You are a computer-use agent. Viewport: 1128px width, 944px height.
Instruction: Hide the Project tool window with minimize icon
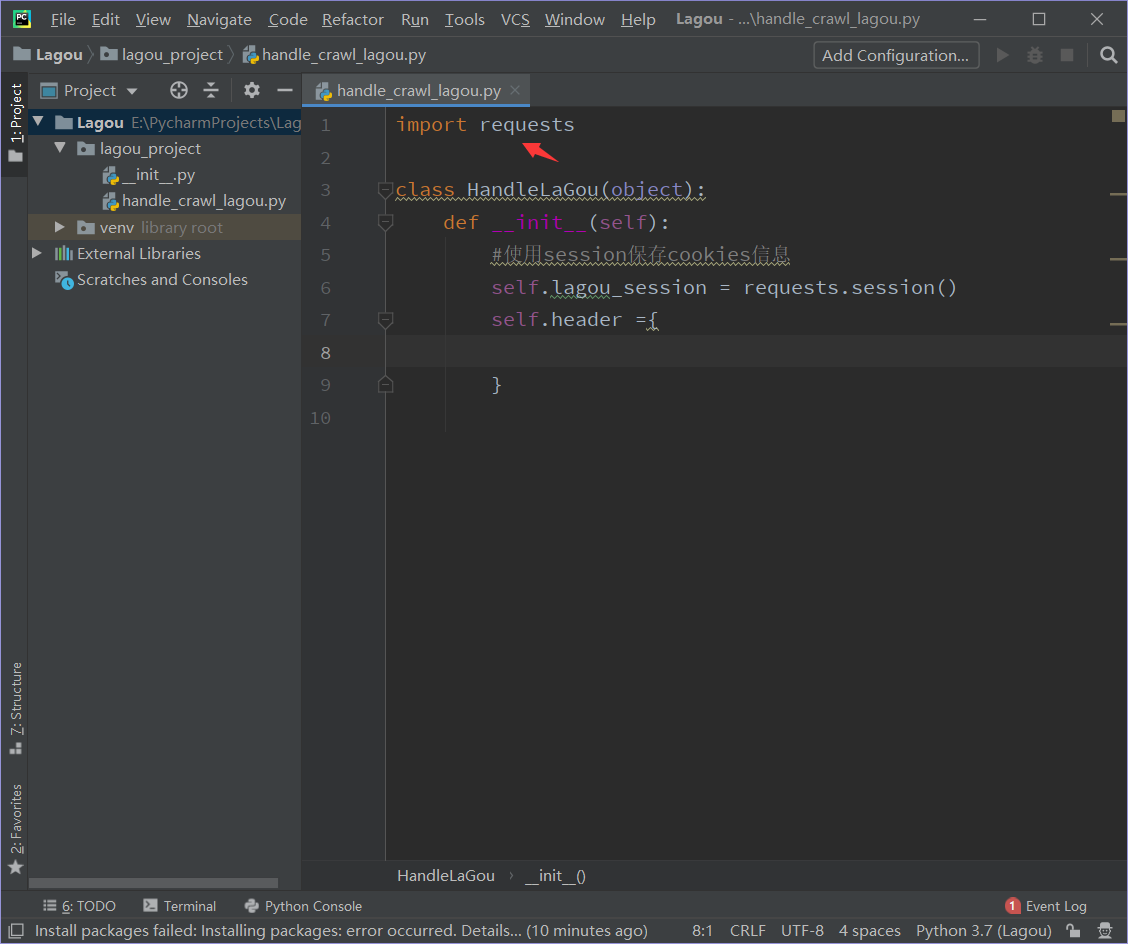click(285, 90)
